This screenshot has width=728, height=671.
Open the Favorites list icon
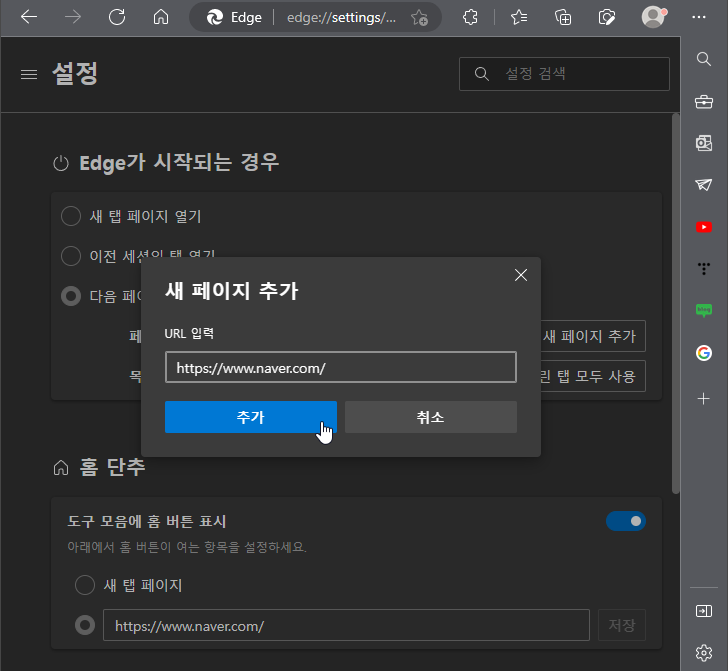coord(519,17)
